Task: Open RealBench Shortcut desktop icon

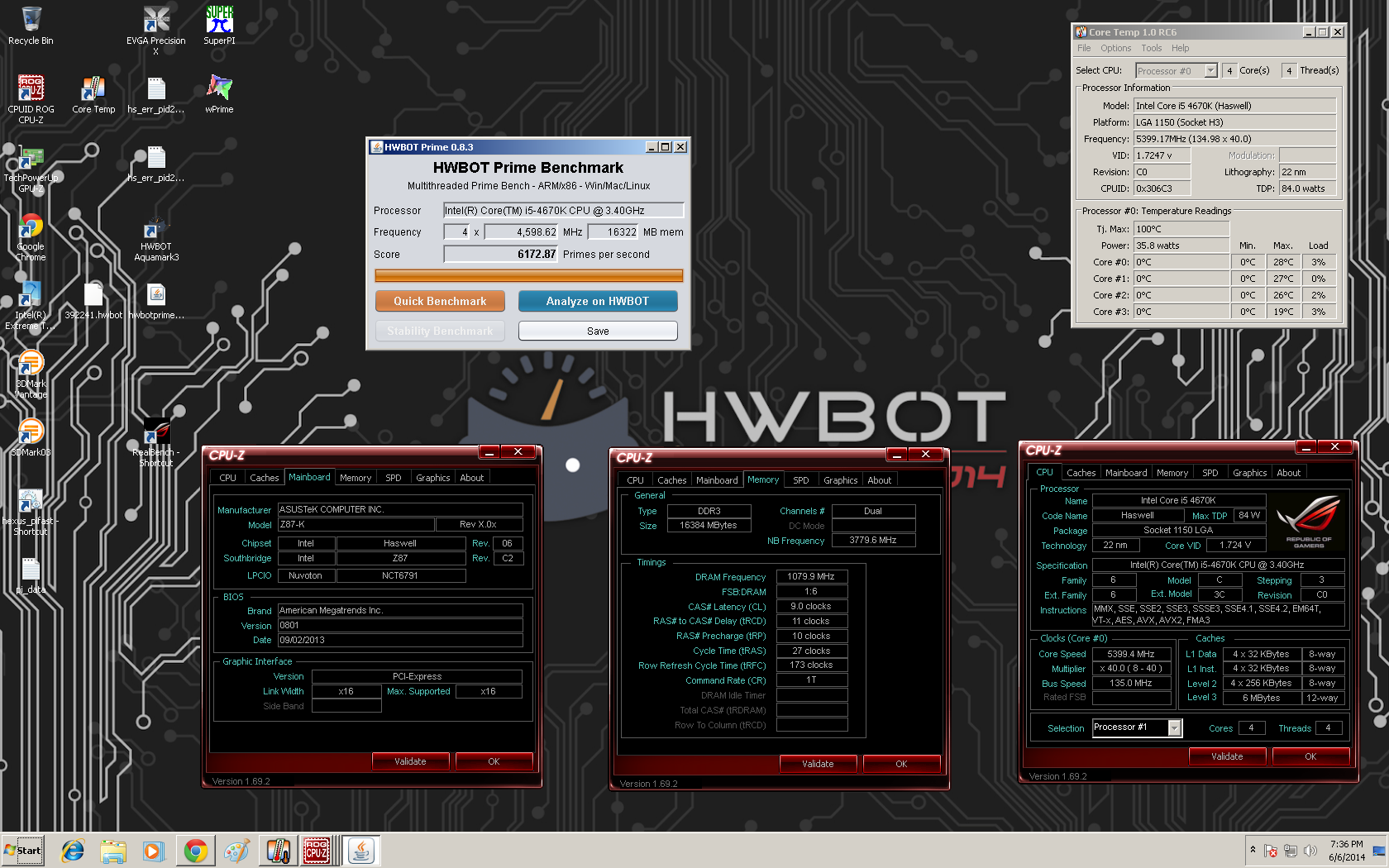Action: (155, 442)
